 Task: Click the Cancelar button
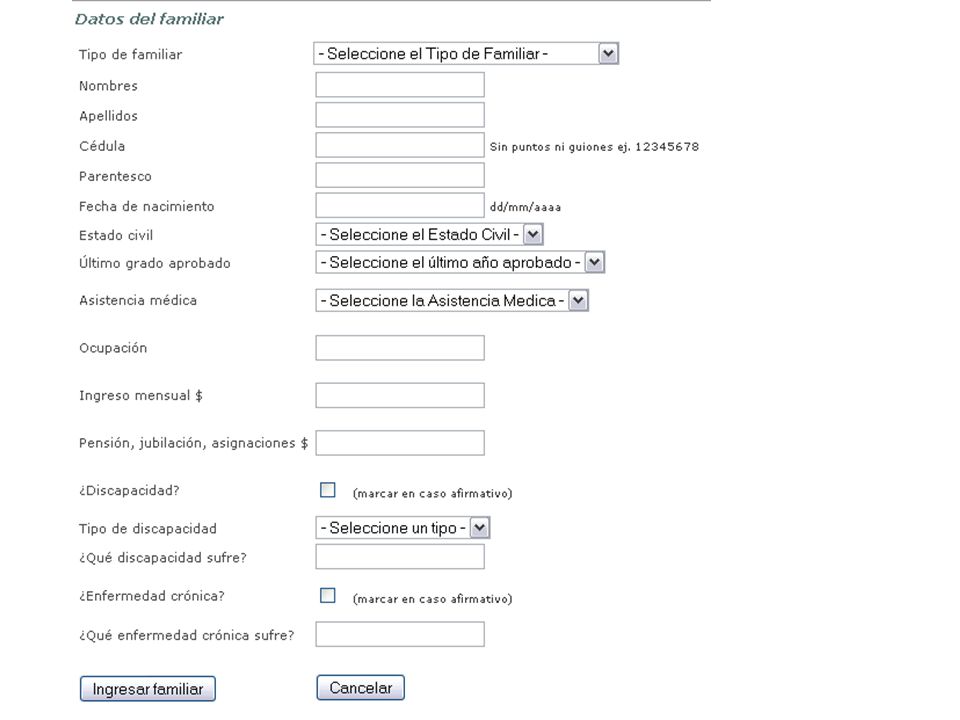(361, 688)
